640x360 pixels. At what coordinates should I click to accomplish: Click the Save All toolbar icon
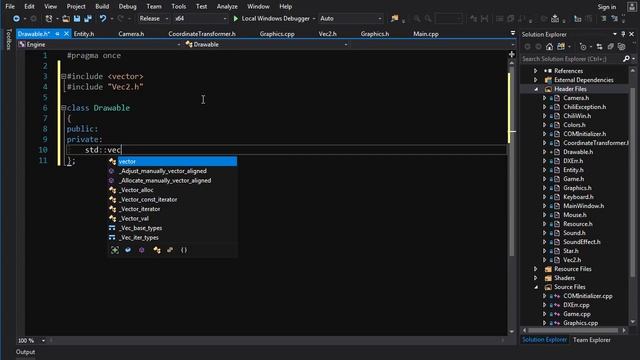coord(88,18)
